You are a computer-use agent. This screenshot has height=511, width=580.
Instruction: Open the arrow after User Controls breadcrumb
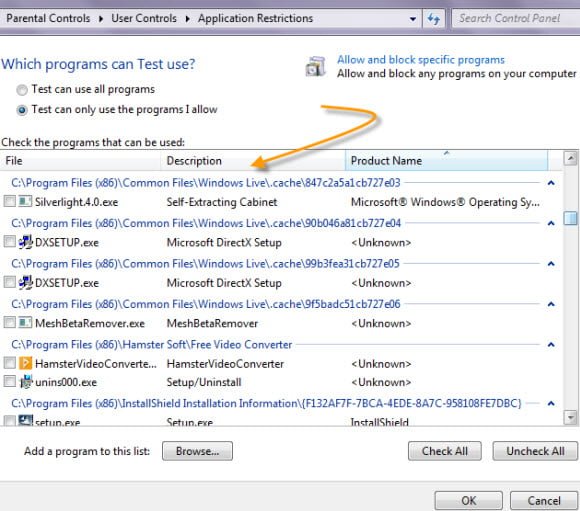(188, 19)
